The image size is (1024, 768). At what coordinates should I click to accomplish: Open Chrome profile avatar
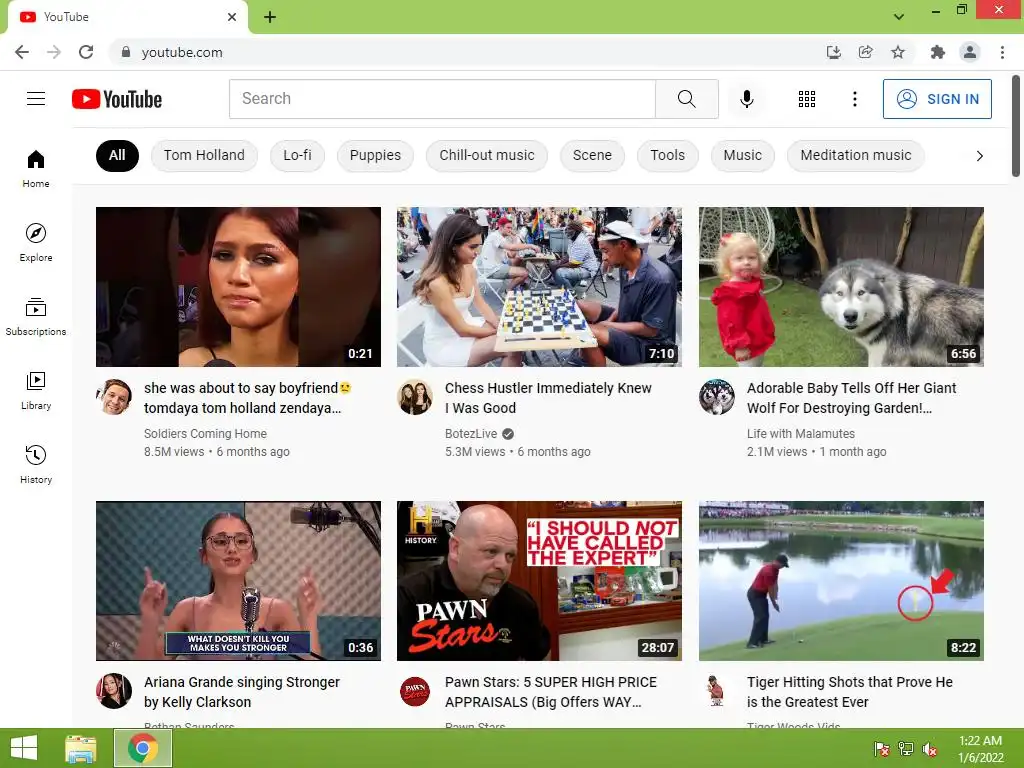pos(970,52)
